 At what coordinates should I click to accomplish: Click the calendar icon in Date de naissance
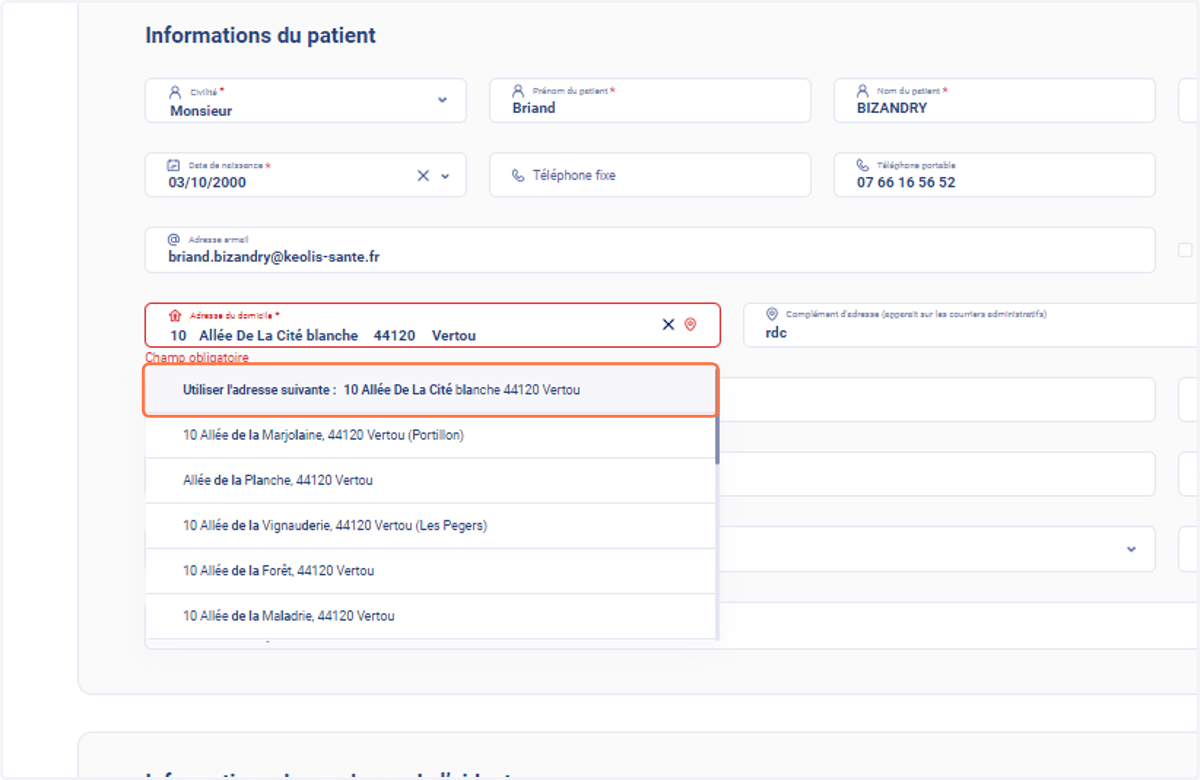(174, 165)
